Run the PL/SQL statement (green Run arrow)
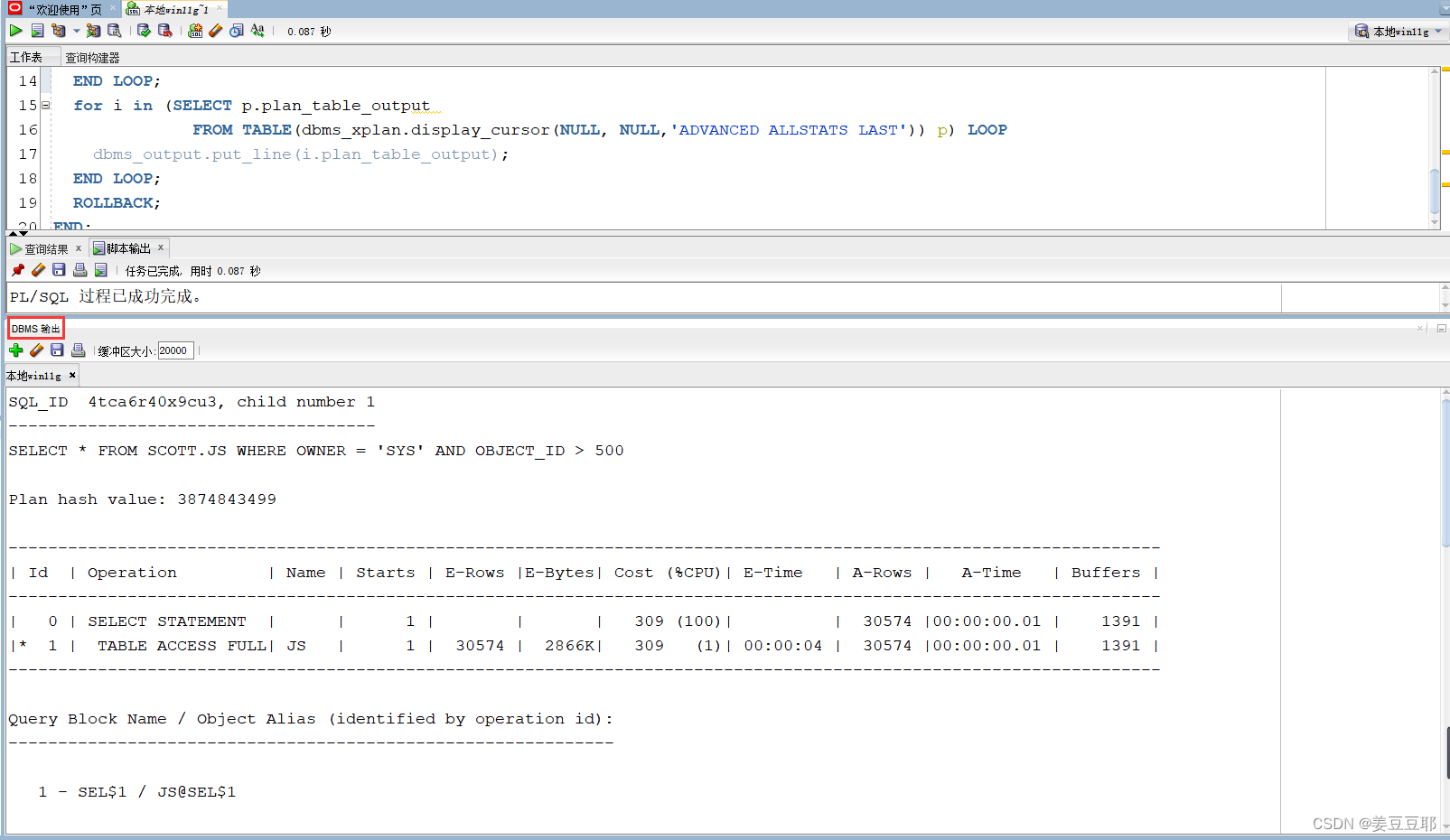Screen dimensions: 1450x840 pyautogui.click(x=15, y=30)
